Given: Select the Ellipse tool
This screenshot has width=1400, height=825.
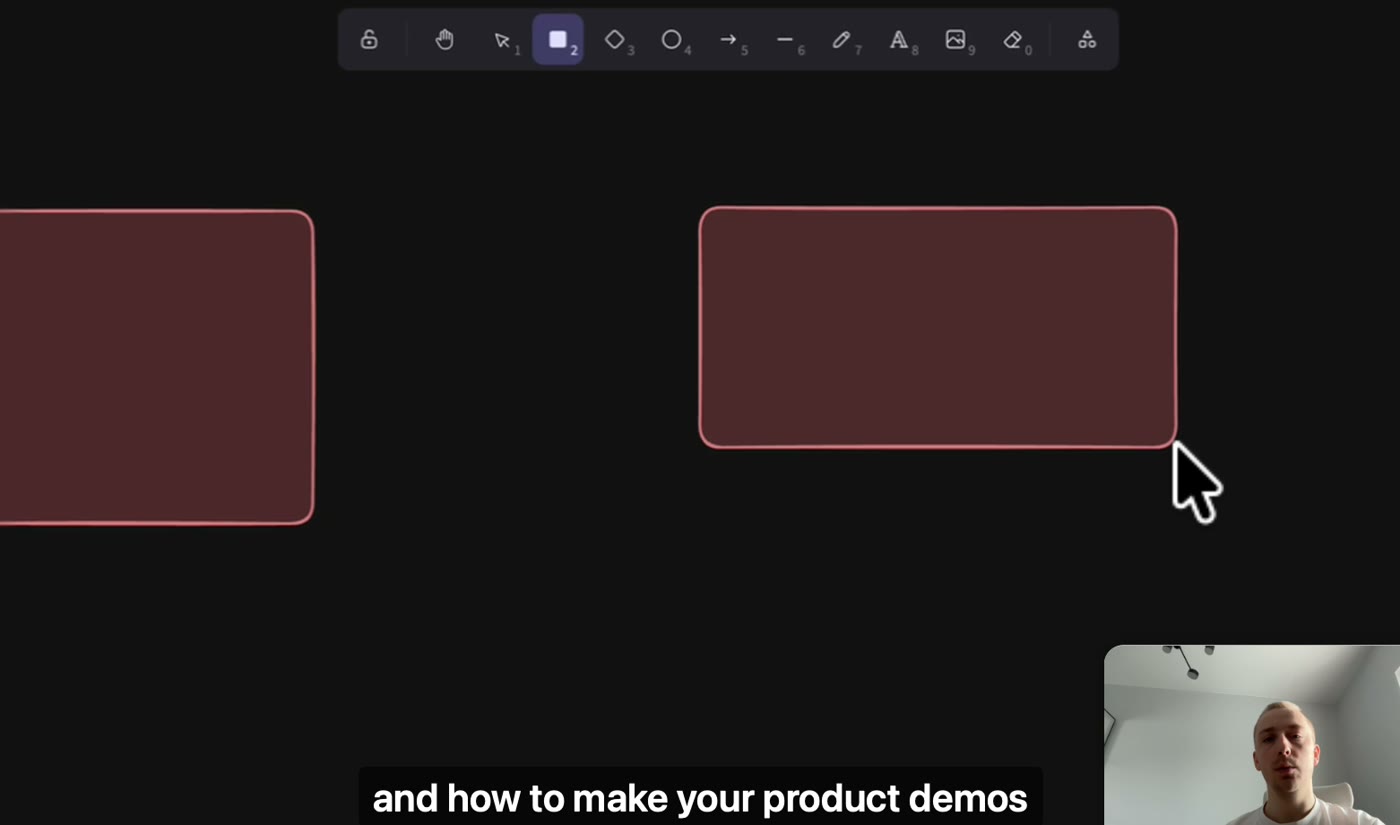Looking at the screenshot, I should pos(672,40).
